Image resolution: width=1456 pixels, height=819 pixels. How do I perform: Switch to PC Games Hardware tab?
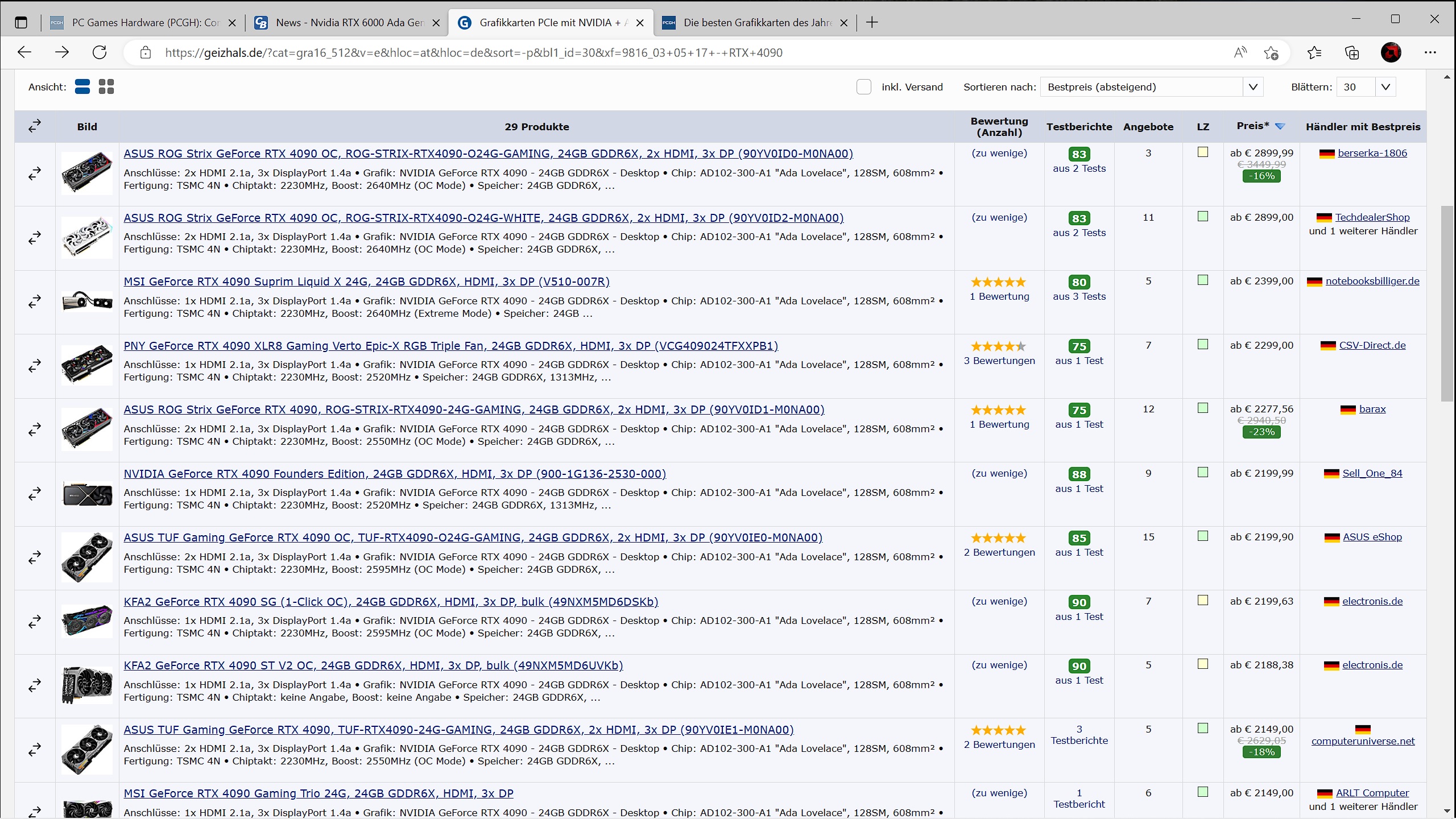144,23
